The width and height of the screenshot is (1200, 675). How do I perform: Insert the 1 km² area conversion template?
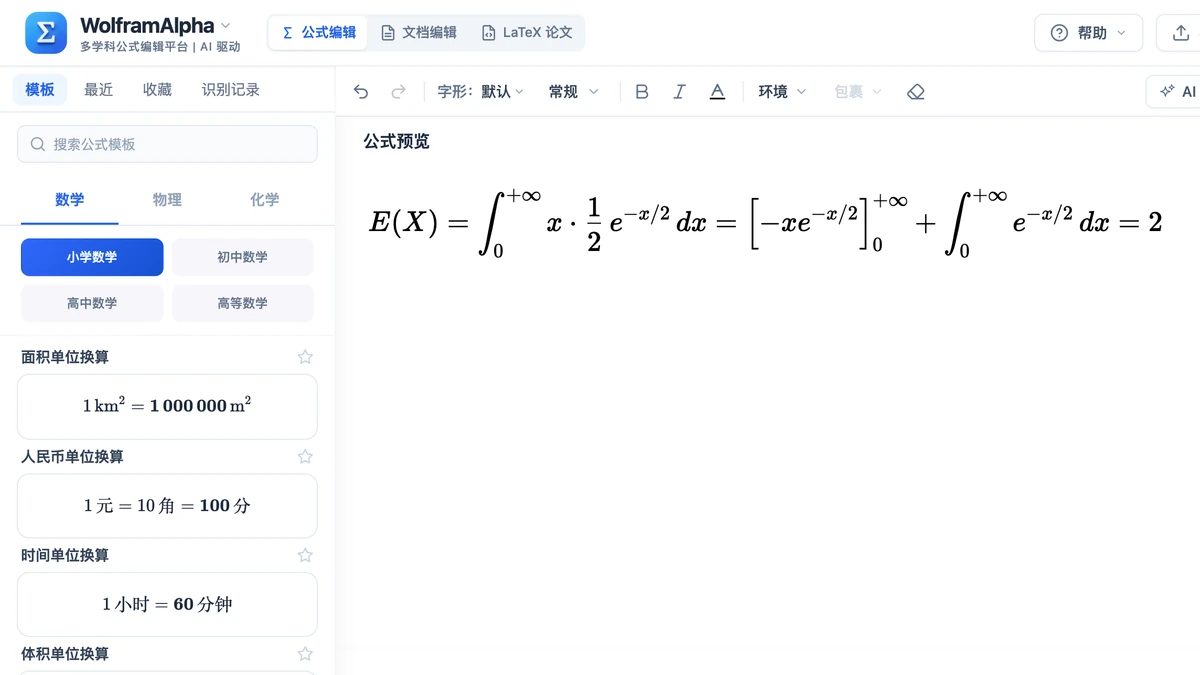(x=167, y=406)
